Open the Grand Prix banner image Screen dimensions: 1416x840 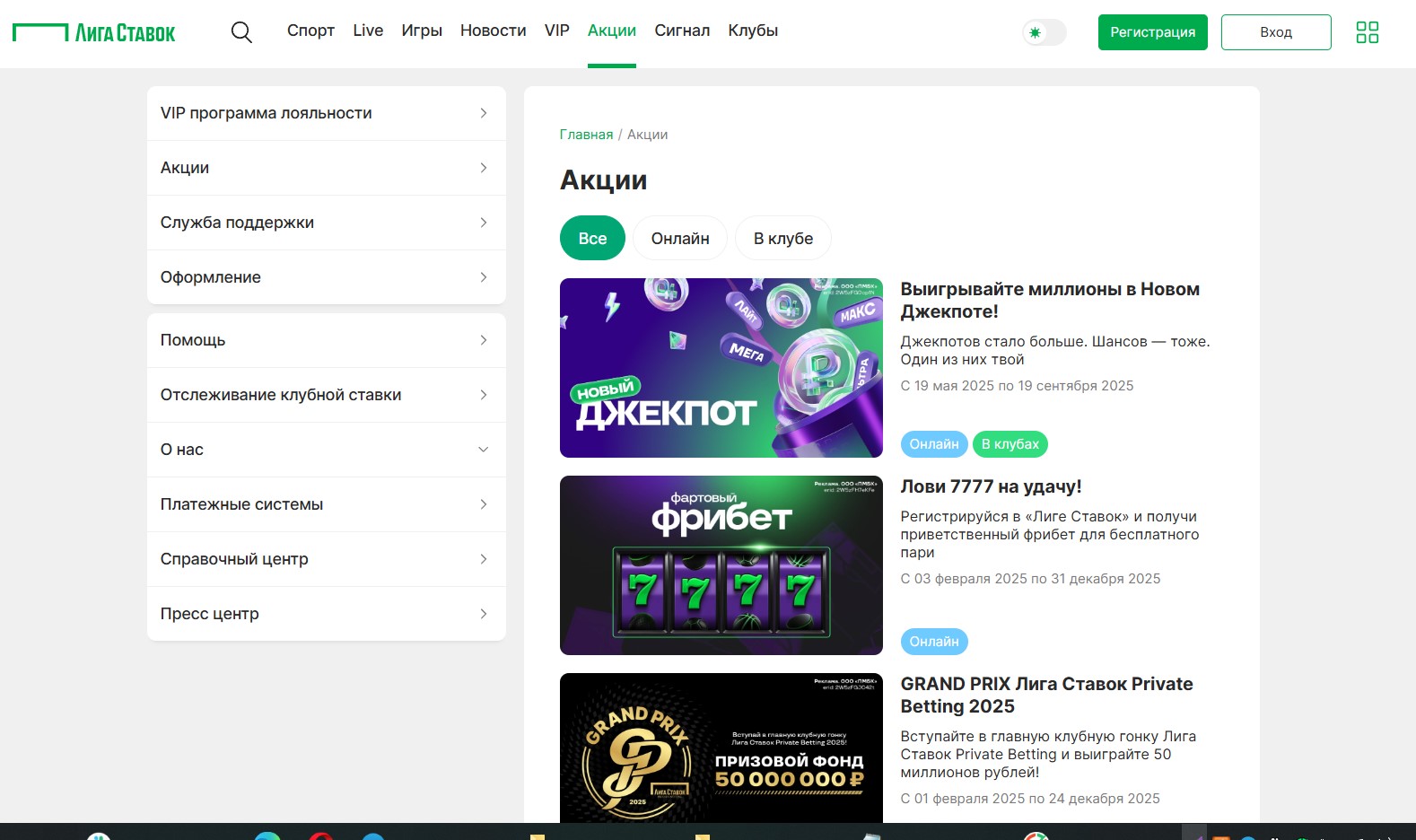point(721,748)
